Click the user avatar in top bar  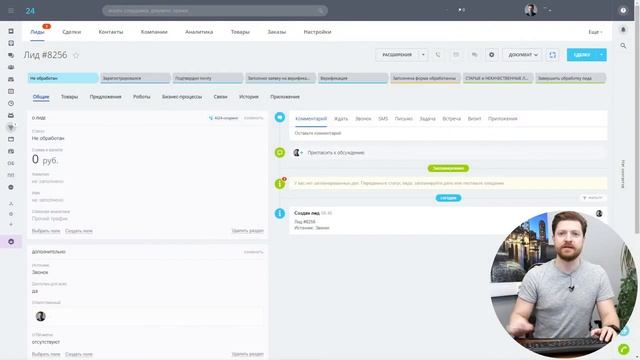tap(531, 10)
